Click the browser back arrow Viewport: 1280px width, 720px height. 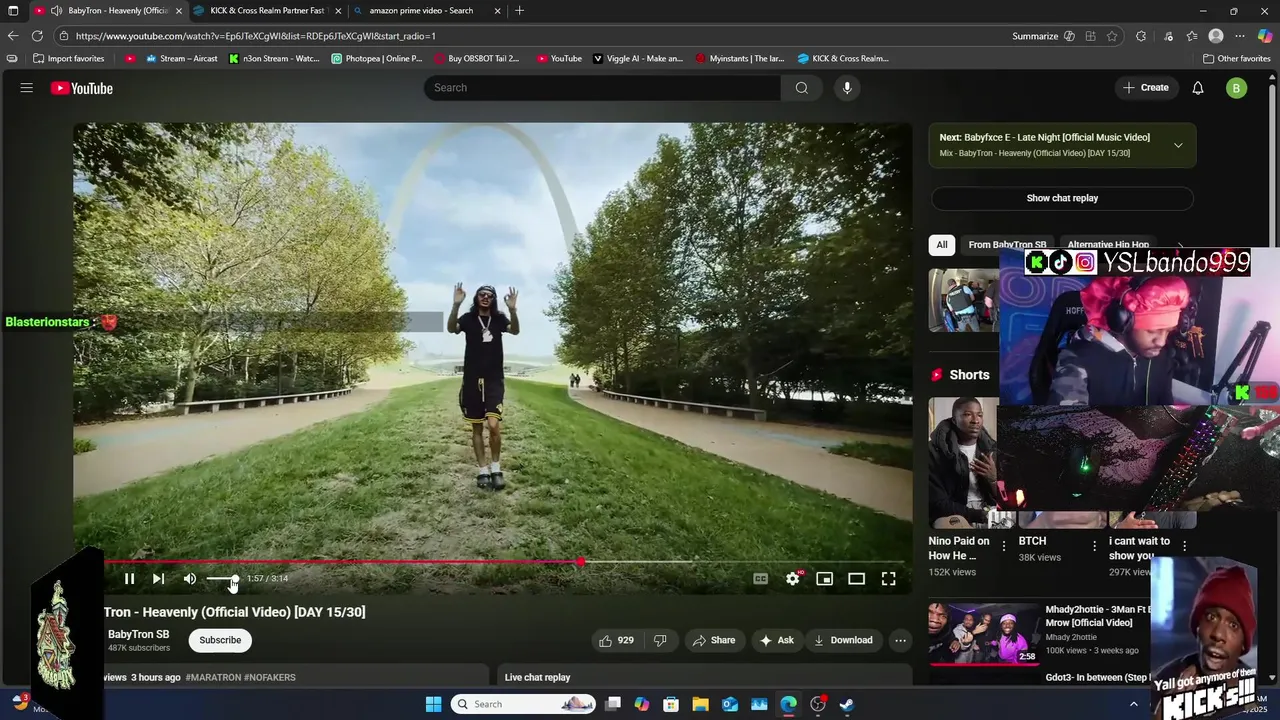click(x=13, y=36)
